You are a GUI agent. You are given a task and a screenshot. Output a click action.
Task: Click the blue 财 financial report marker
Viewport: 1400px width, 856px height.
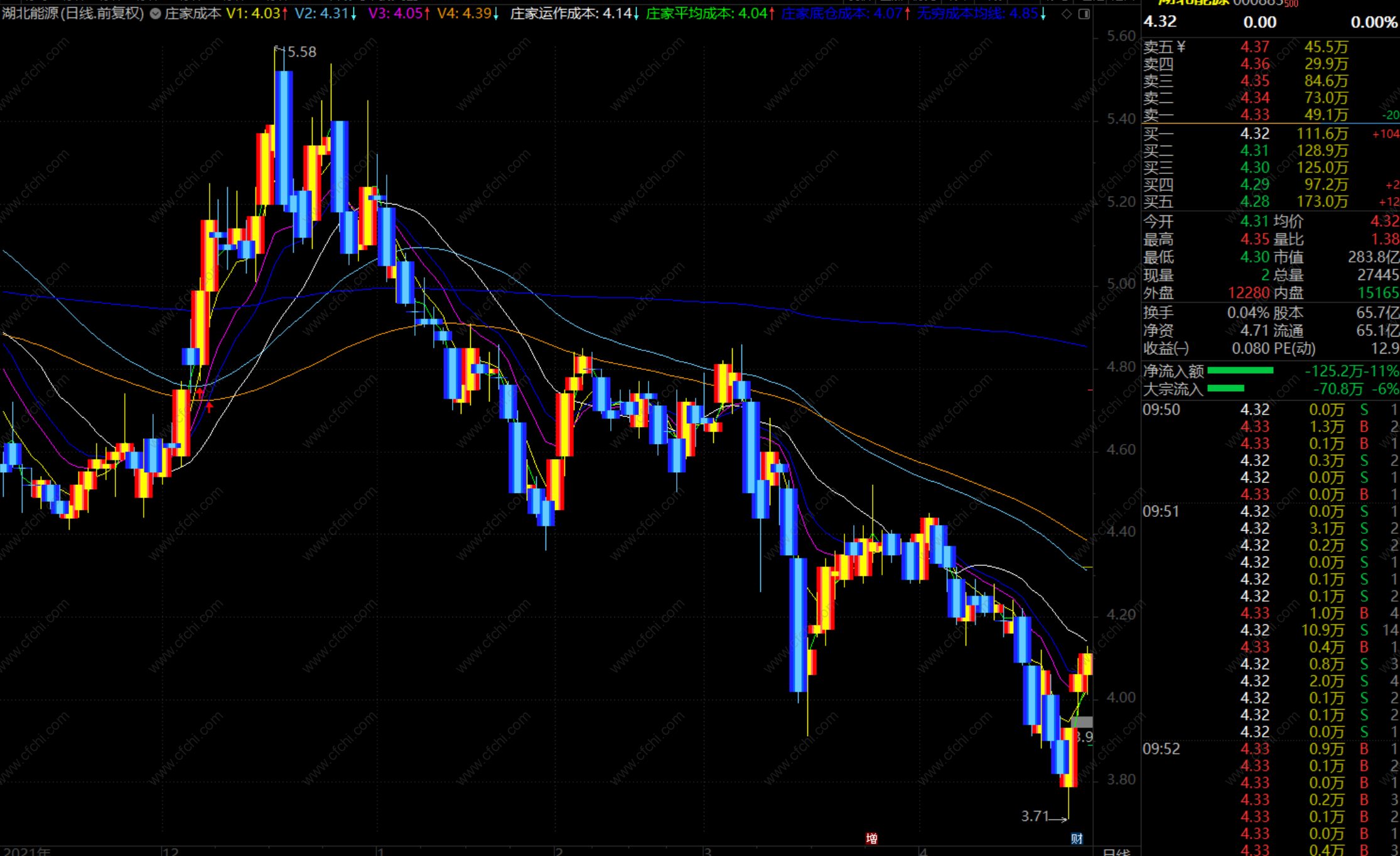[1076, 838]
